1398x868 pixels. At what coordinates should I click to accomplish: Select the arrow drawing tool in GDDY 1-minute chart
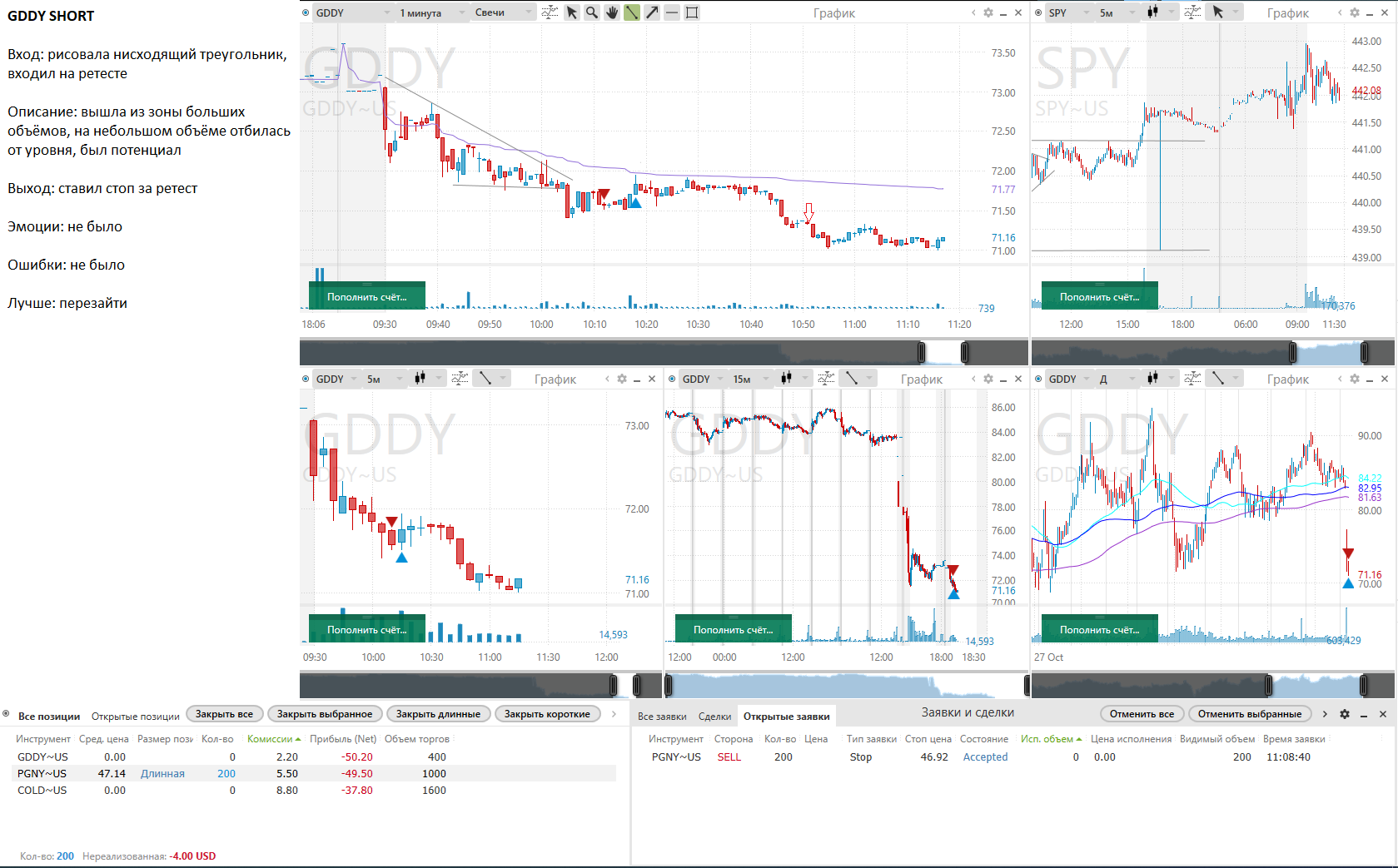(x=652, y=12)
